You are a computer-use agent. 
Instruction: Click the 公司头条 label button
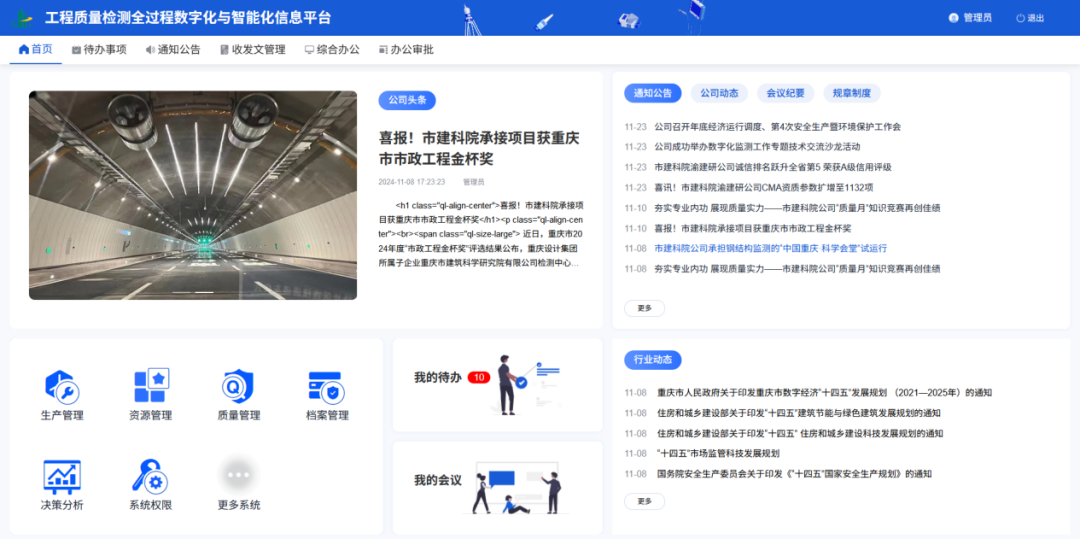pos(407,101)
